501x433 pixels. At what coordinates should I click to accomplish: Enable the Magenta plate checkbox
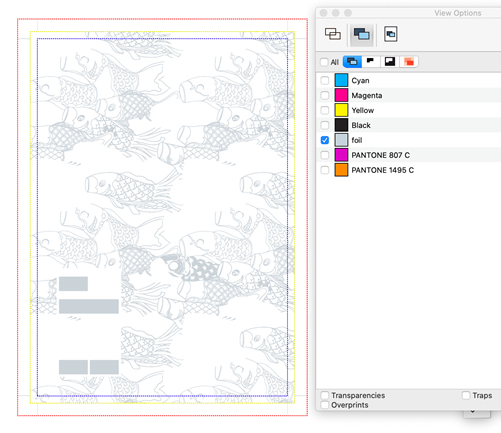click(325, 95)
